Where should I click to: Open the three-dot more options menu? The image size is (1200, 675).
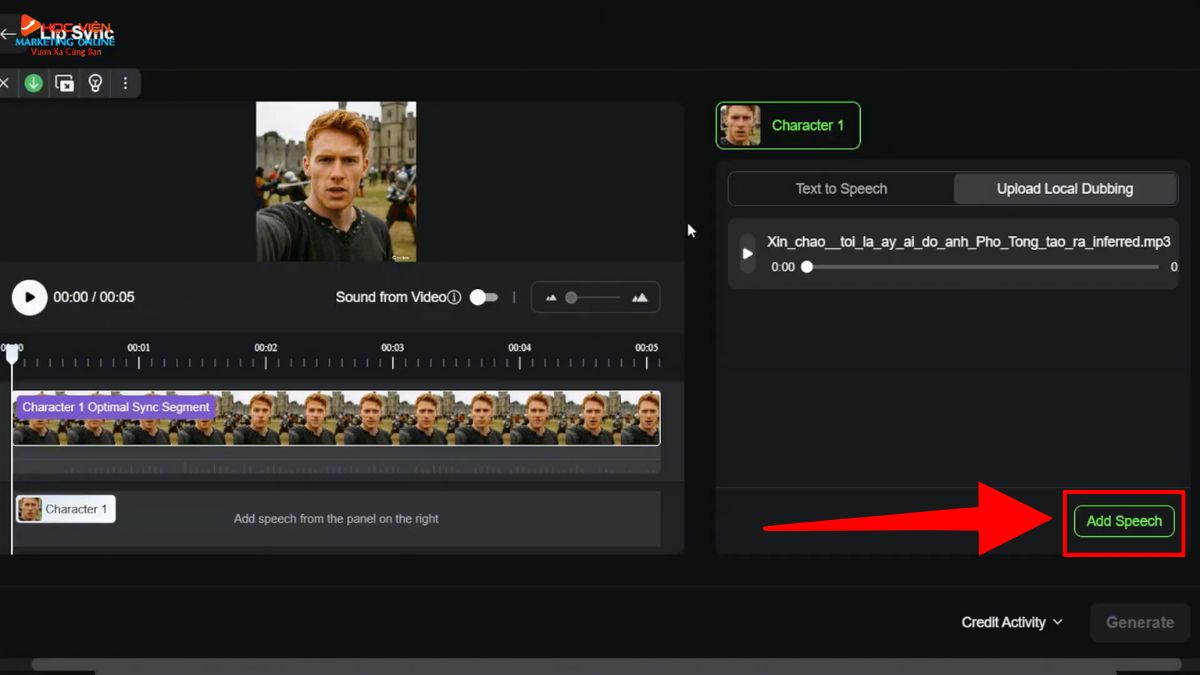(x=125, y=83)
